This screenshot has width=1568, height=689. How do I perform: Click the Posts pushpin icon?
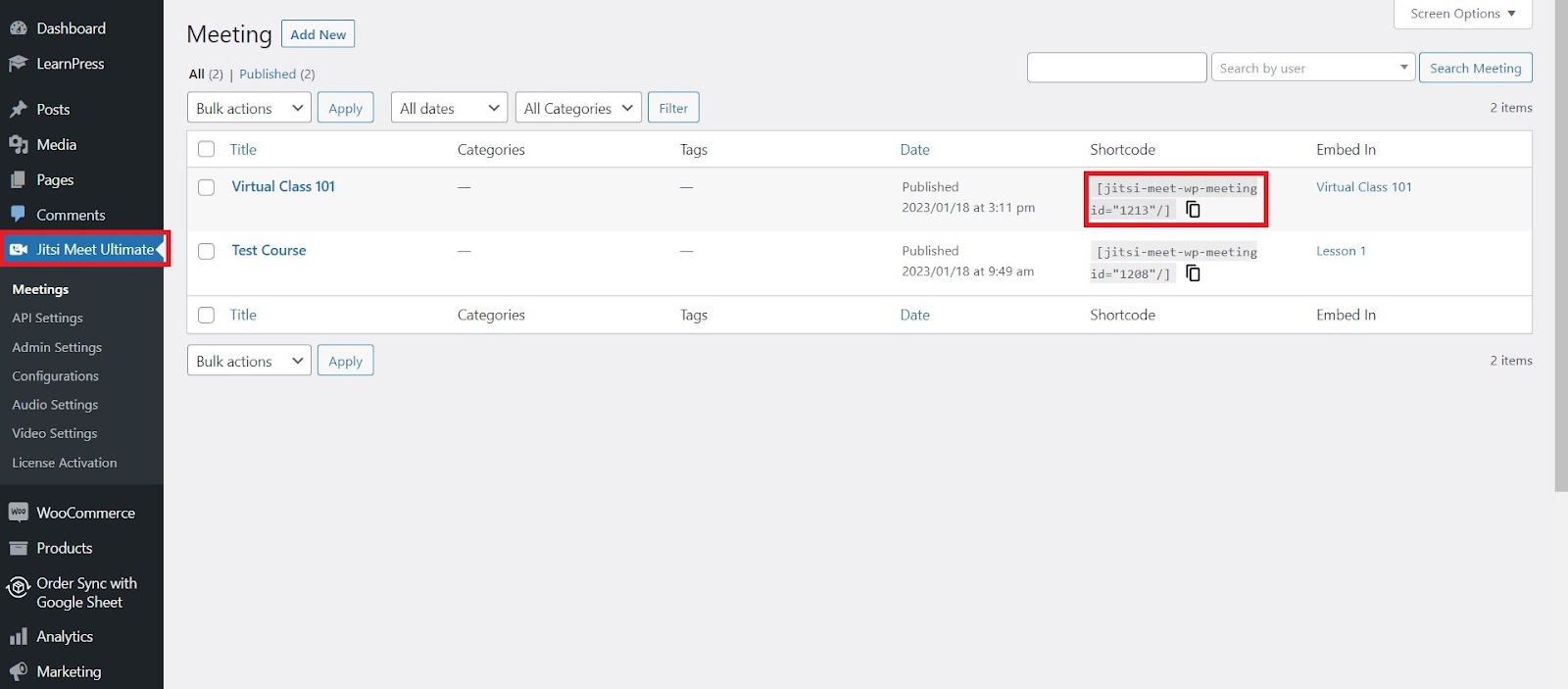point(18,109)
